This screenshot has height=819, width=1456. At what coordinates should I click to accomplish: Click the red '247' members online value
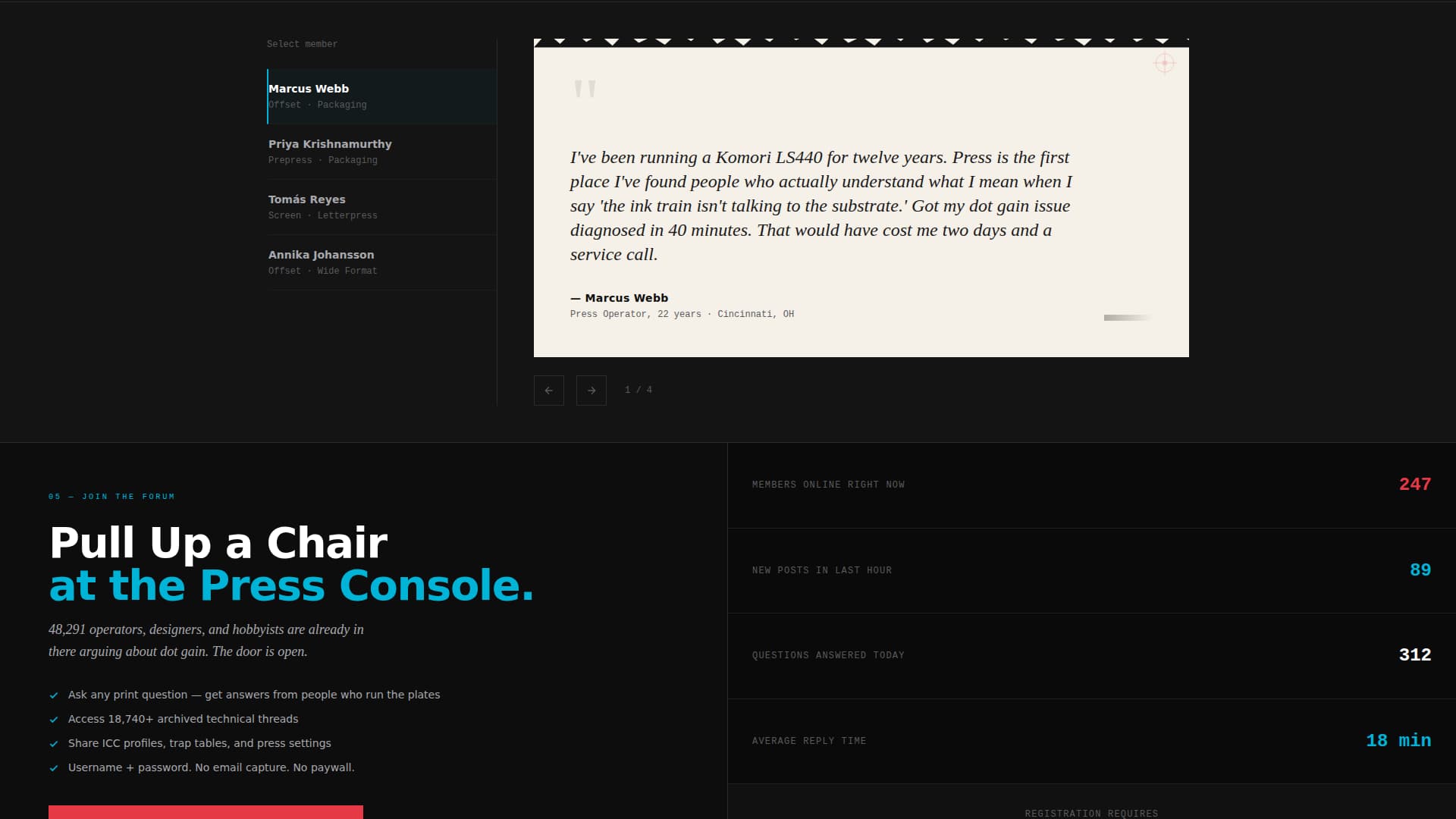1414,484
